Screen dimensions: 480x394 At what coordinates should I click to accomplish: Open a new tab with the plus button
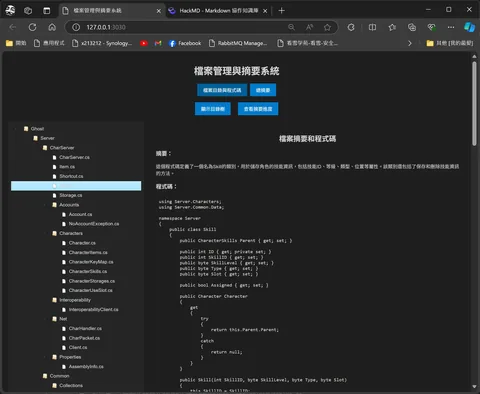pos(281,11)
